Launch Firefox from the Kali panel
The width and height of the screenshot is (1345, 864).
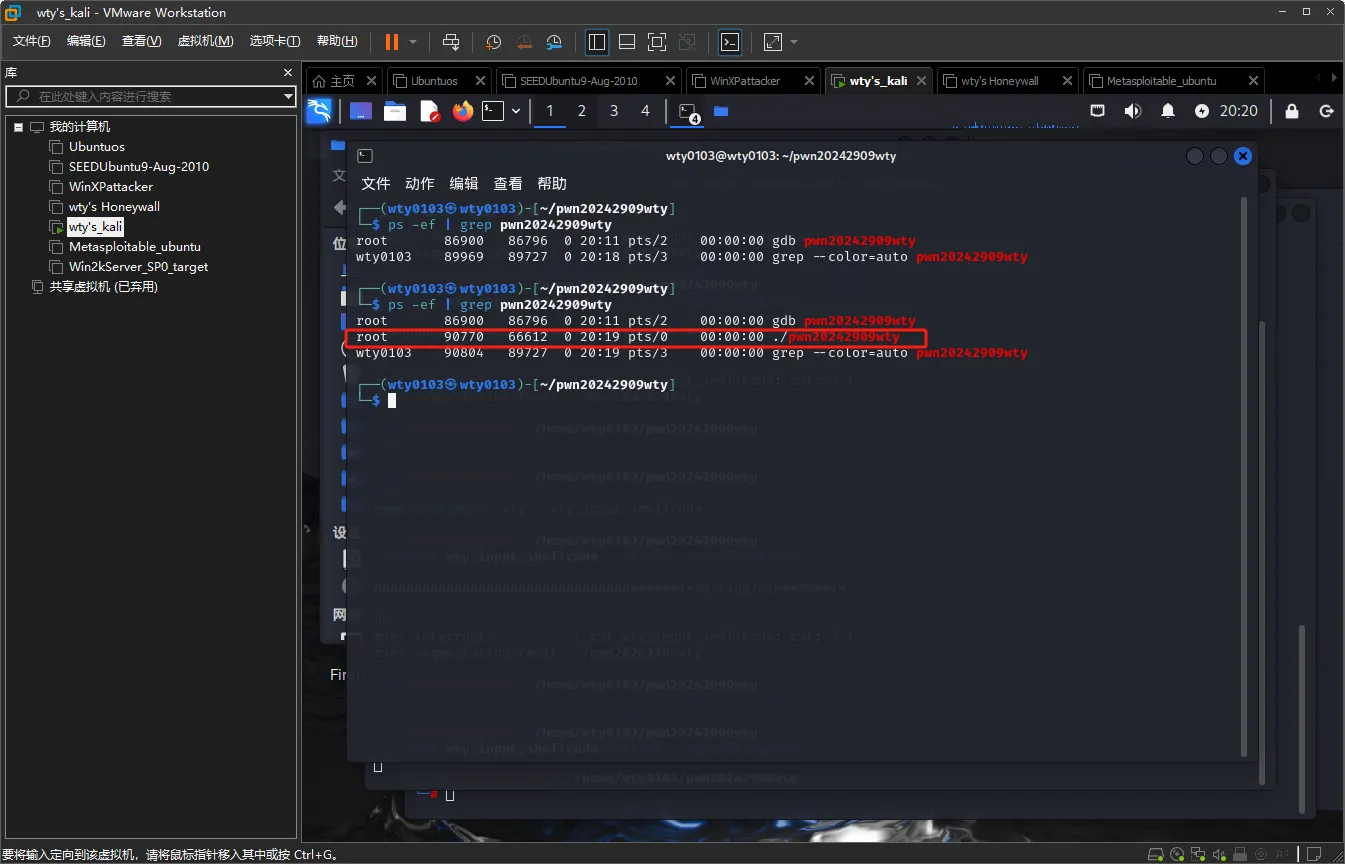click(x=462, y=111)
